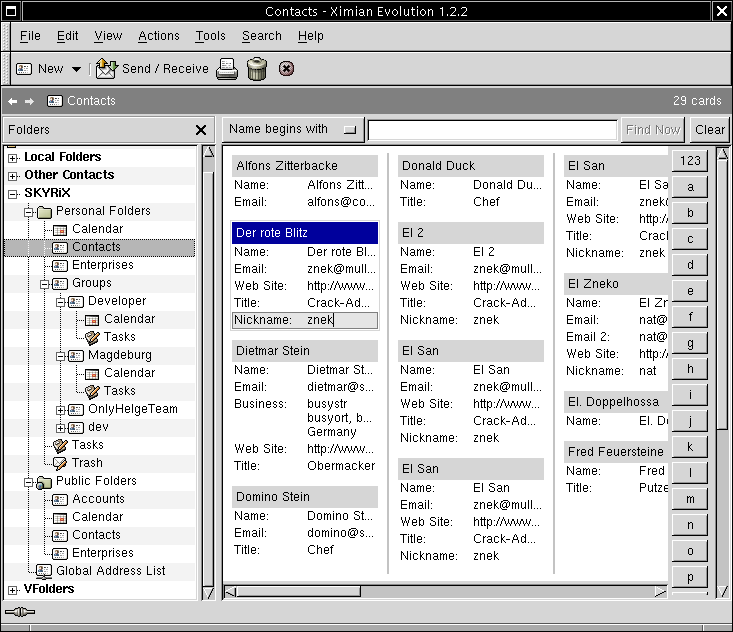
Task: Click into the search text field
Action: pos(492,130)
